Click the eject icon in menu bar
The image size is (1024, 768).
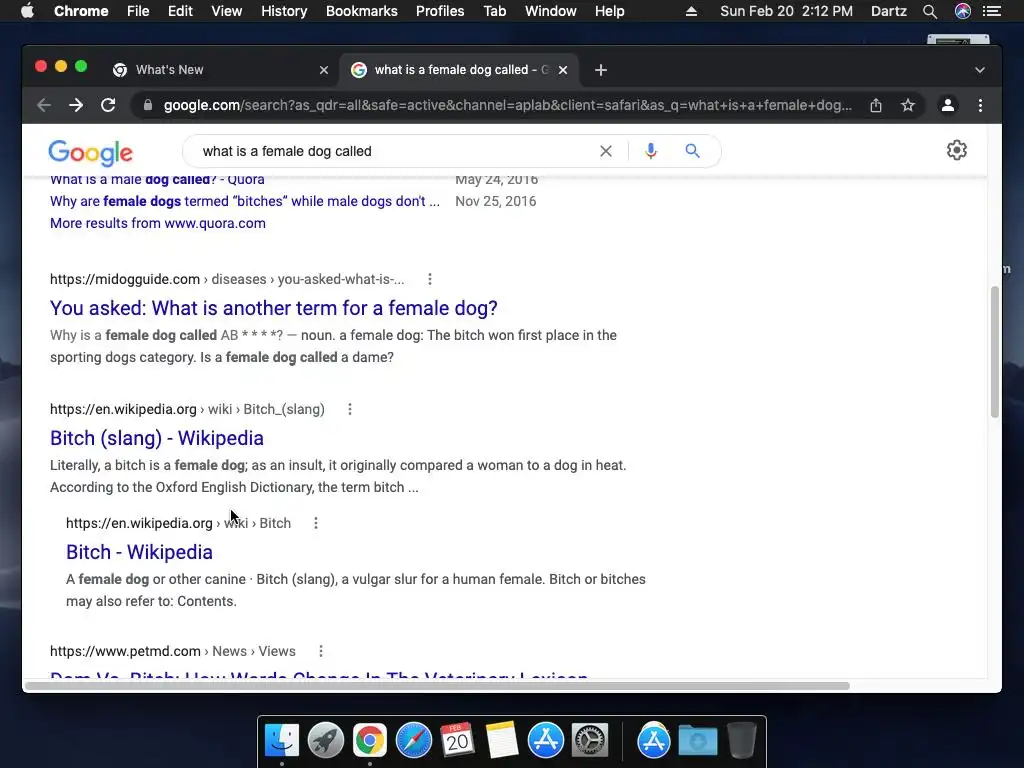tap(691, 11)
